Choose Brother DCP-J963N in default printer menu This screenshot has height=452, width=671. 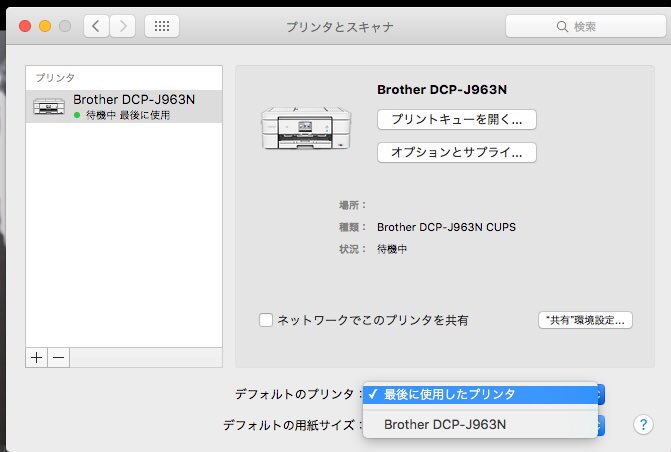pyautogui.click(x=480, y=425)
